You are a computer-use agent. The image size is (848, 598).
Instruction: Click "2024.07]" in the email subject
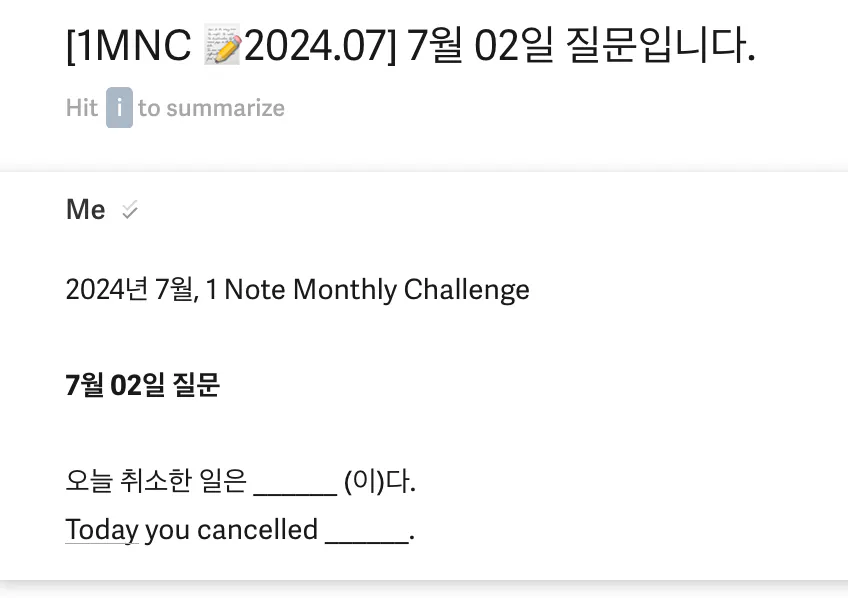[x=321, y=45]
